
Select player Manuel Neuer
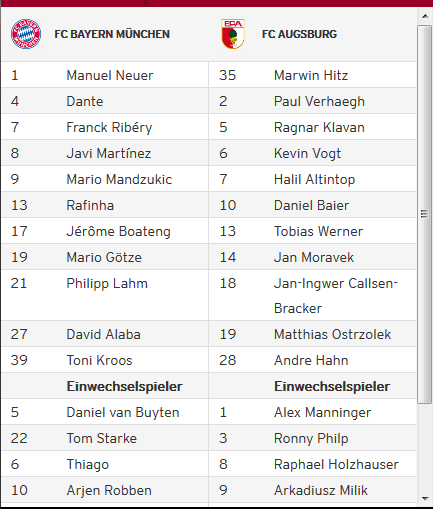(110, 75)
